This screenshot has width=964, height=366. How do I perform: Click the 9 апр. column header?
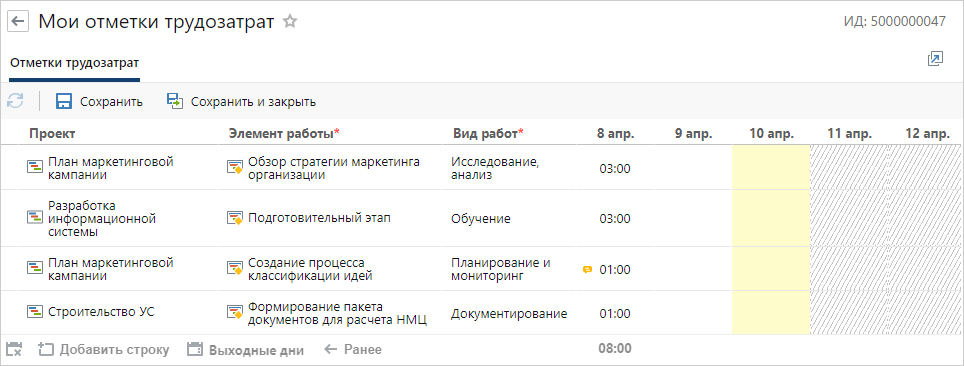point(693,133)
